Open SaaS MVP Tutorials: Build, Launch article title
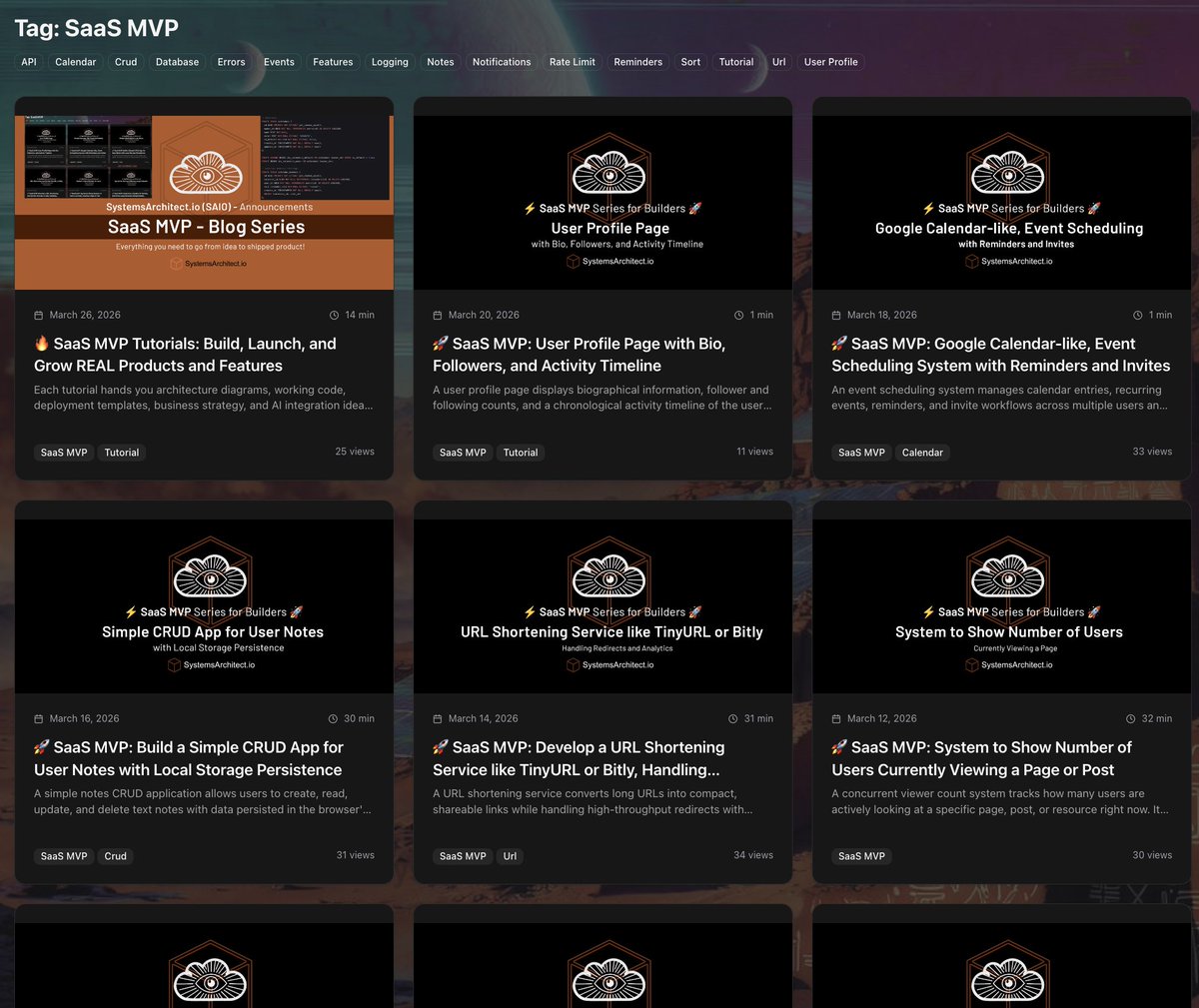The height and width of the screenshot is (1008, 1199). click(185, 355)
